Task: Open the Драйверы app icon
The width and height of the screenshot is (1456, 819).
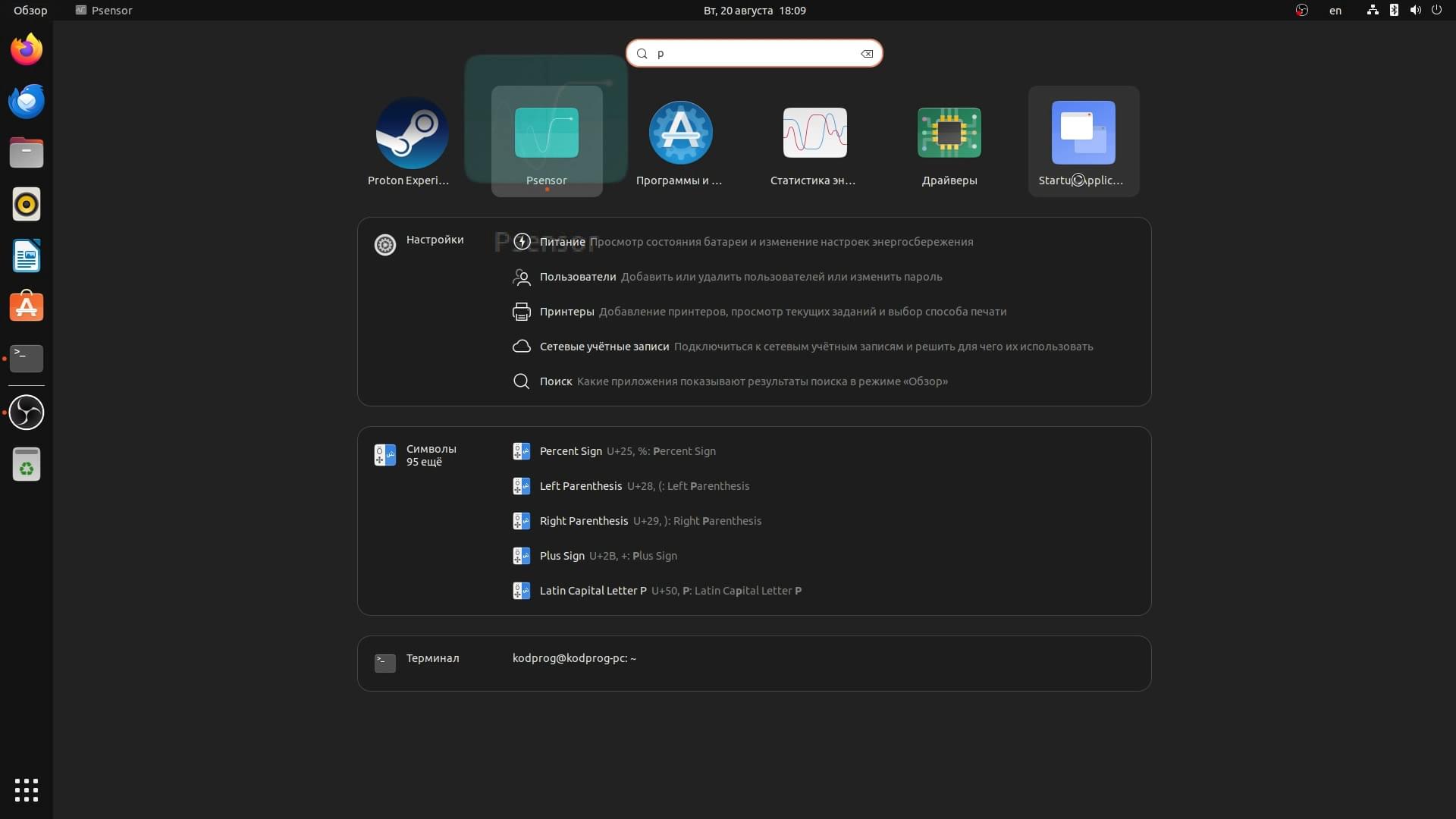Action: (949, 141)
